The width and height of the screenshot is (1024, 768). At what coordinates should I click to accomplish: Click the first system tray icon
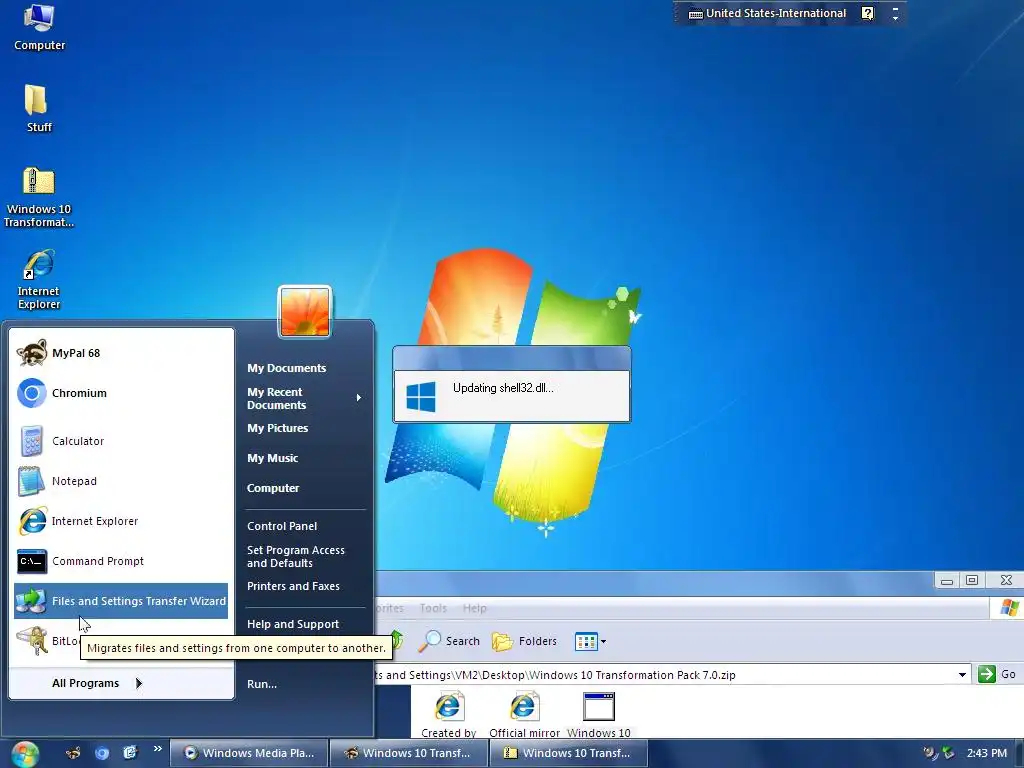(x=930, y=753)
